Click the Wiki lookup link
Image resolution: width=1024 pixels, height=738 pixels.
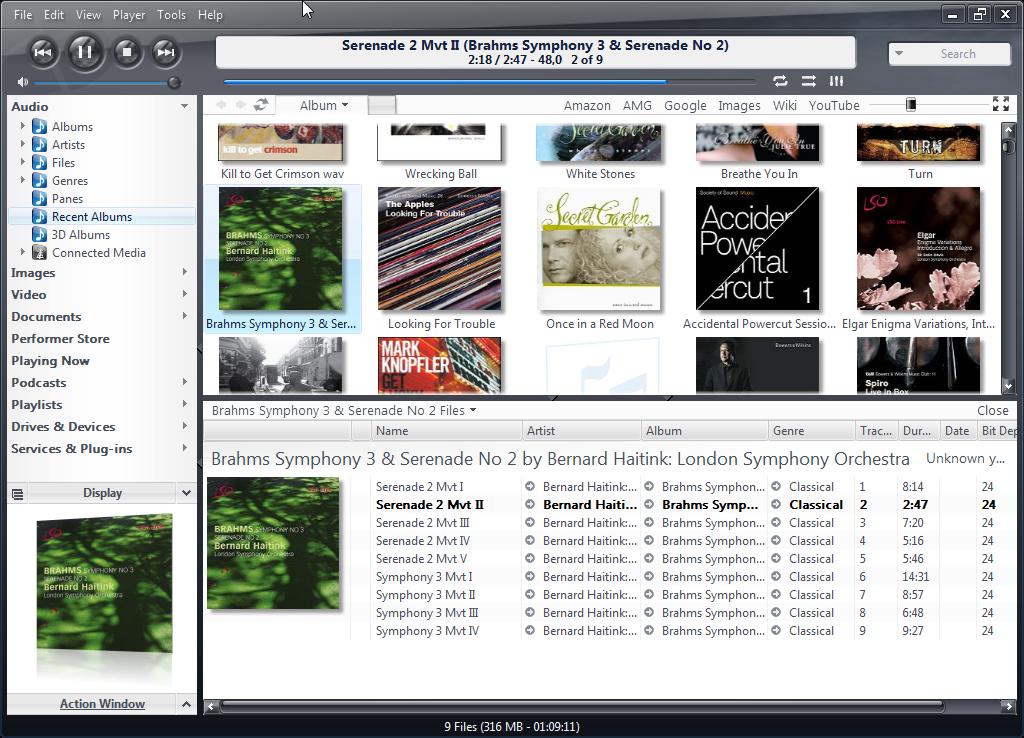click(x=784, y=106)
